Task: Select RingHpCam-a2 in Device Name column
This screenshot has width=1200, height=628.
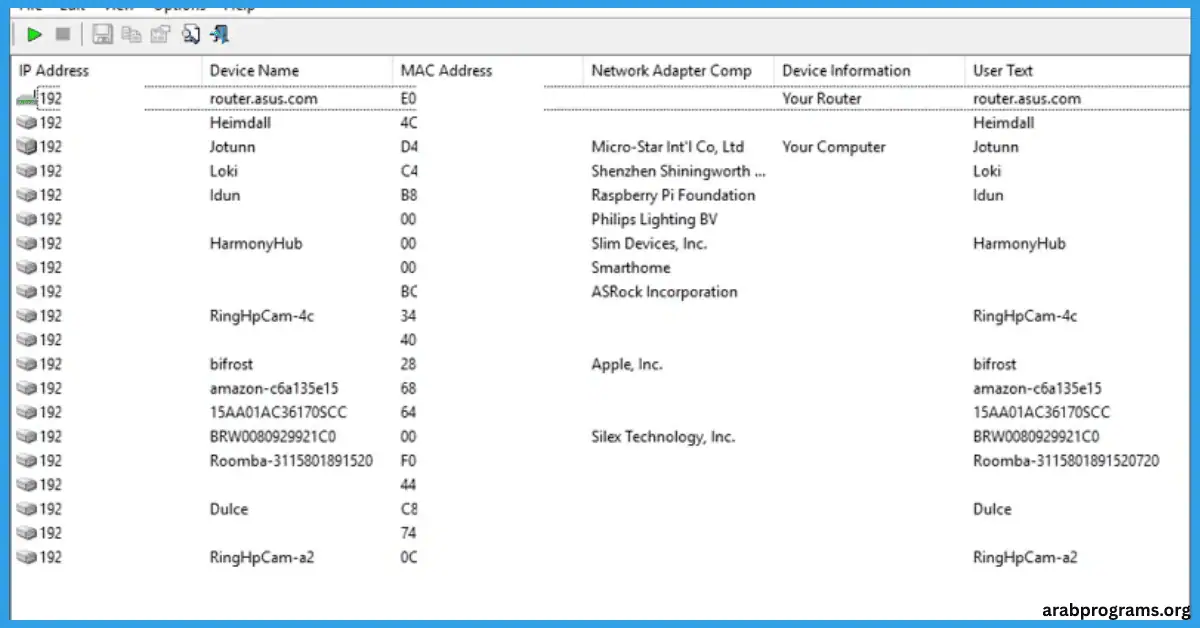Action: point(262,557)
